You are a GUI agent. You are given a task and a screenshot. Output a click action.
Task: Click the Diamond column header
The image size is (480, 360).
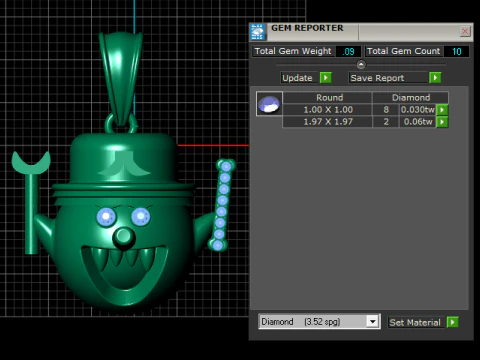(x=410, y=97)
